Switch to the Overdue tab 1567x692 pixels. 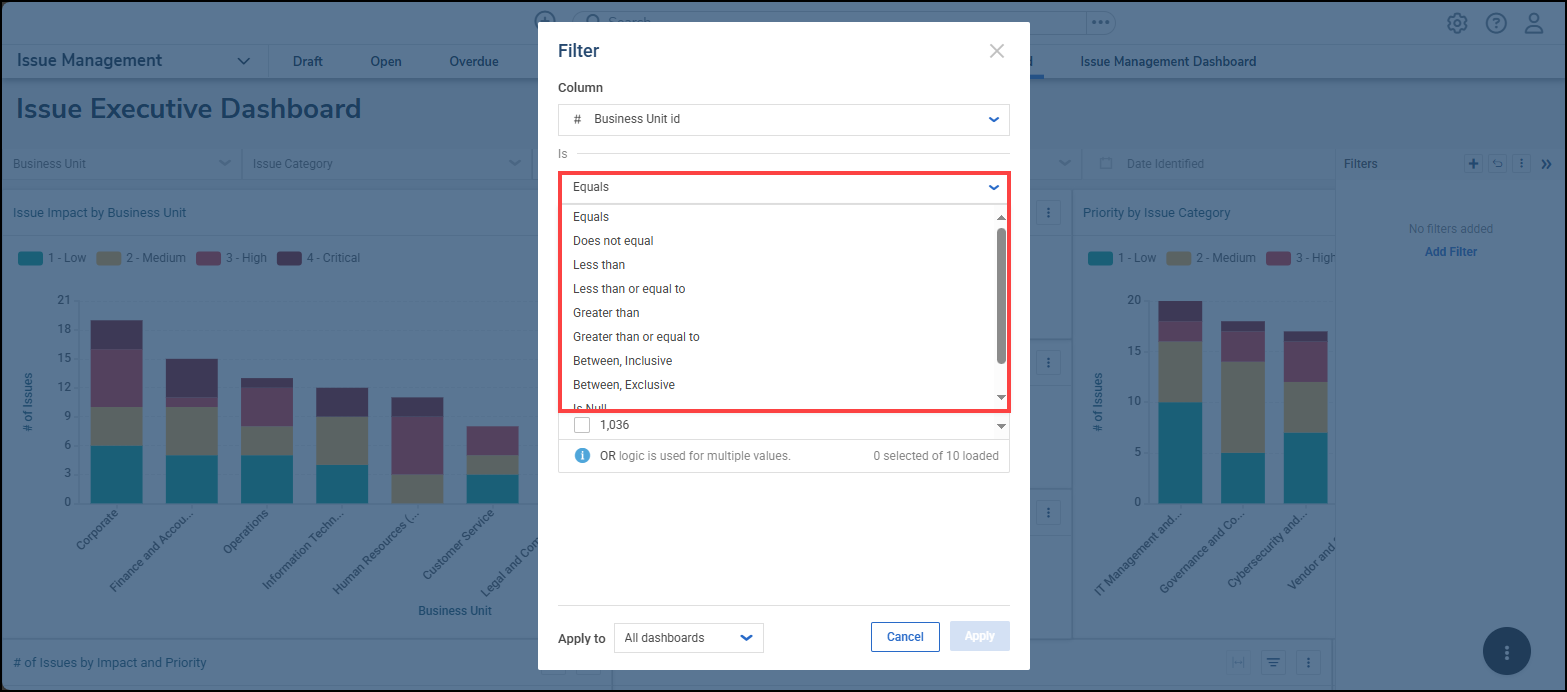coord(473,61)
